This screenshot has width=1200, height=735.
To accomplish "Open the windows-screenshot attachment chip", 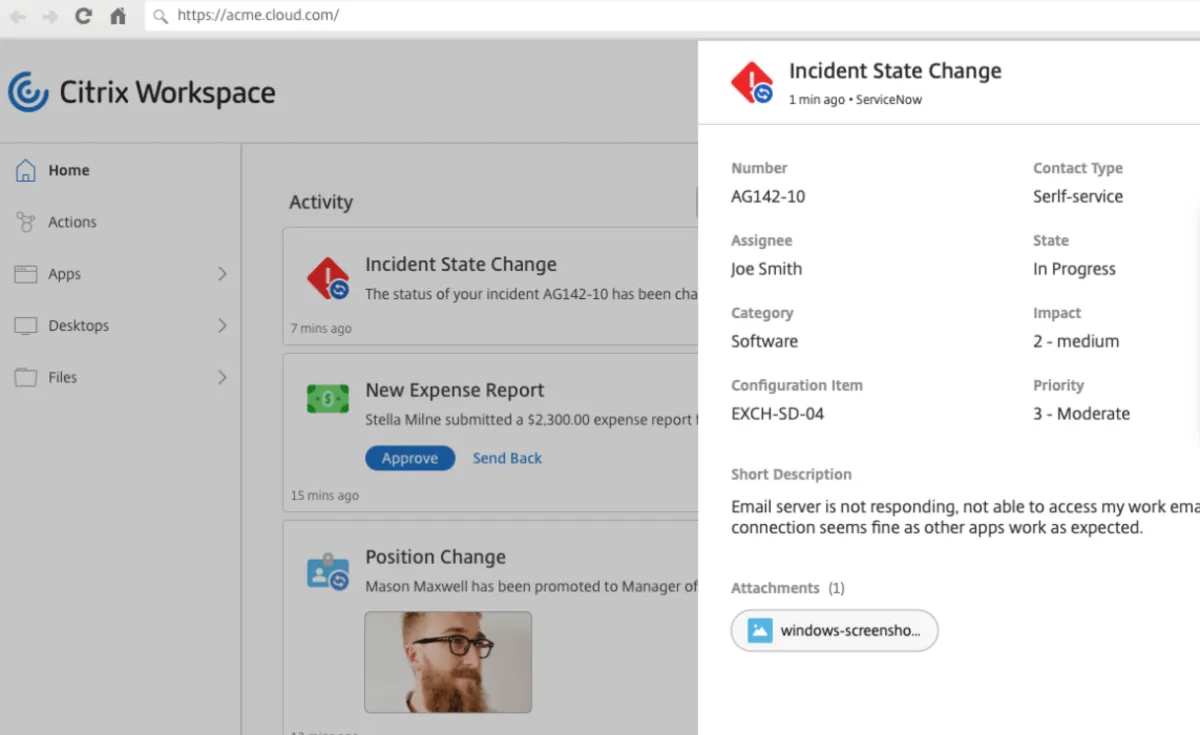I will [x=835, y=631].
